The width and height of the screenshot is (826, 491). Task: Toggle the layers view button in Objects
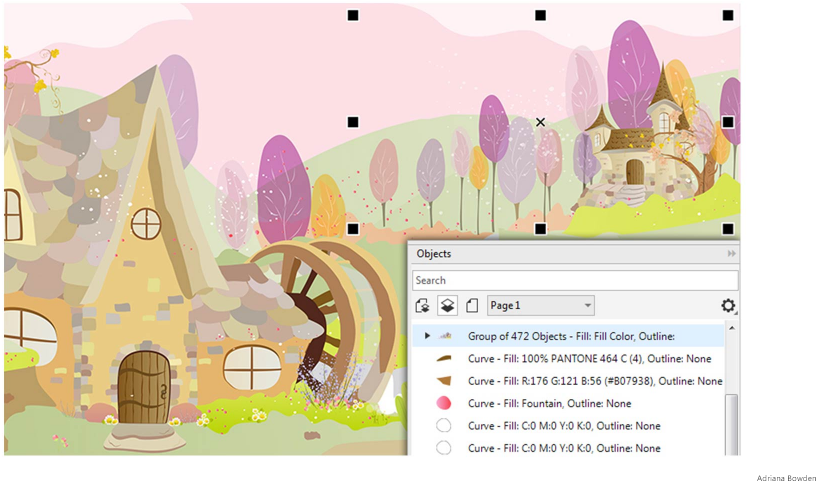tap(447, 306)
